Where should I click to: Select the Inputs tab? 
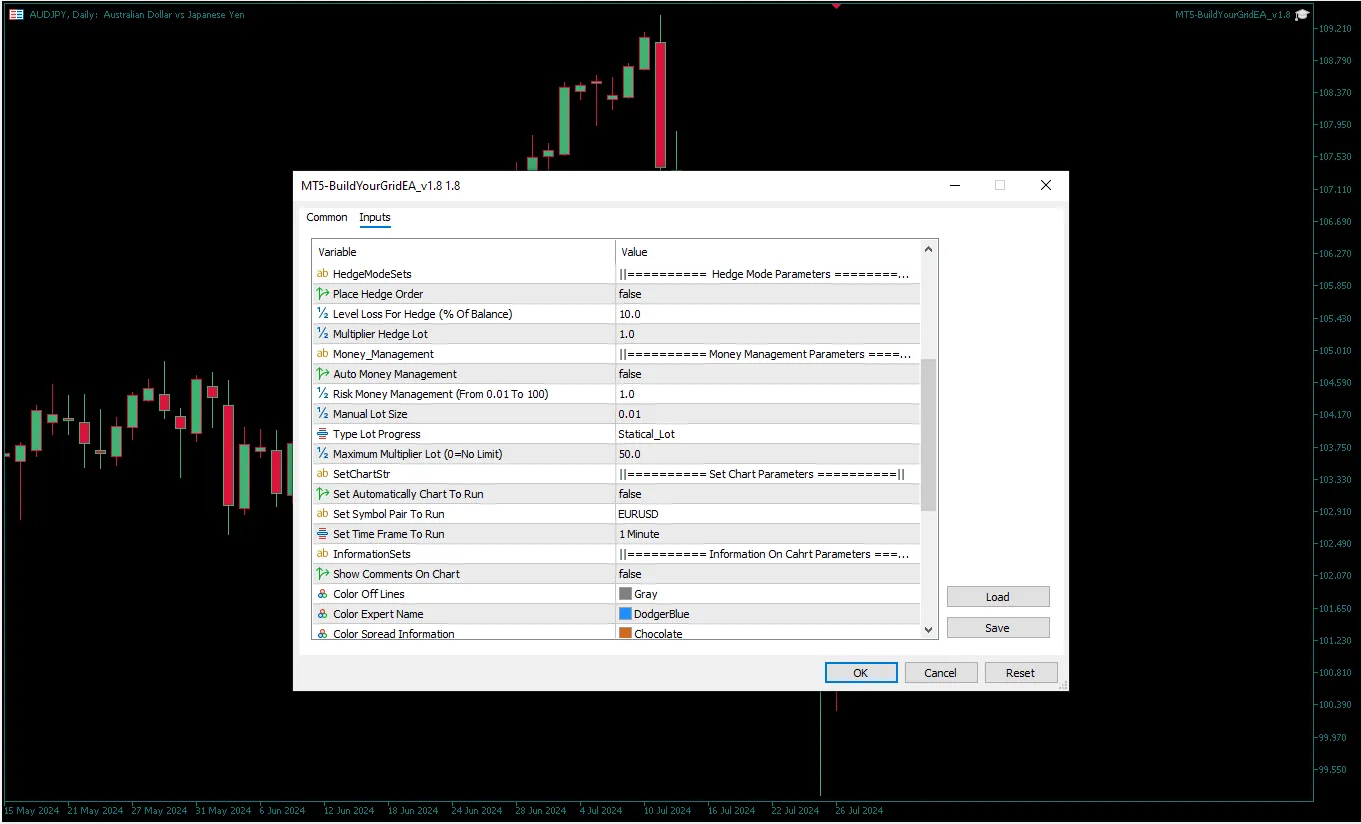(x=375, y=217)
